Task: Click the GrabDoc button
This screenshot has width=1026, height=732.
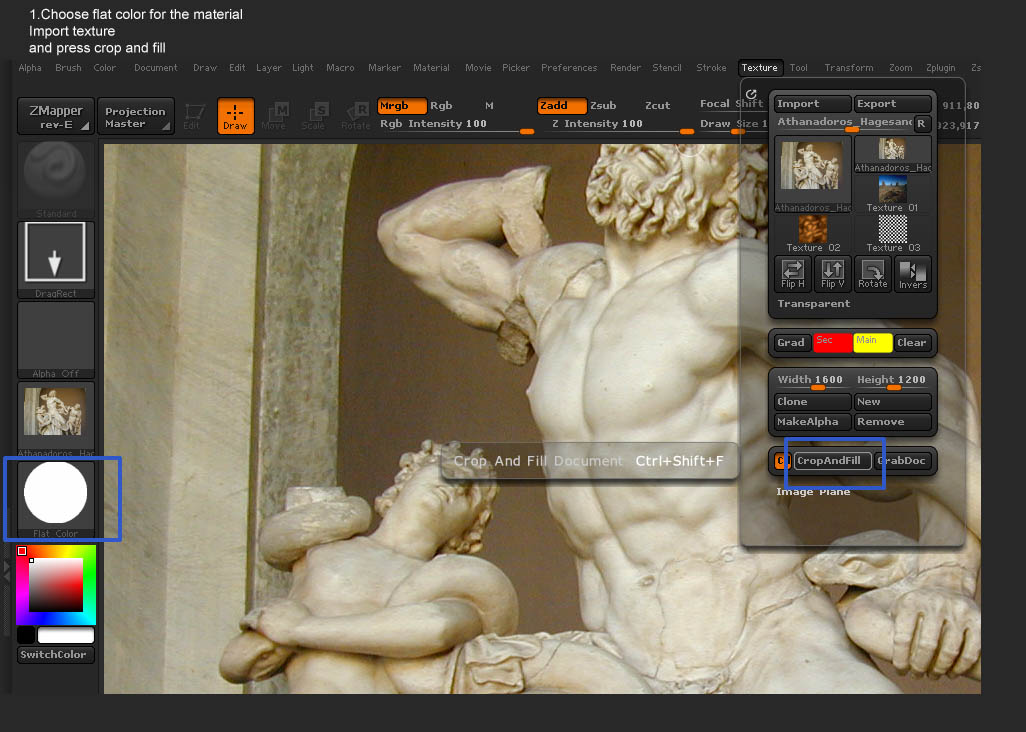Action: click(x=902, y=461)
